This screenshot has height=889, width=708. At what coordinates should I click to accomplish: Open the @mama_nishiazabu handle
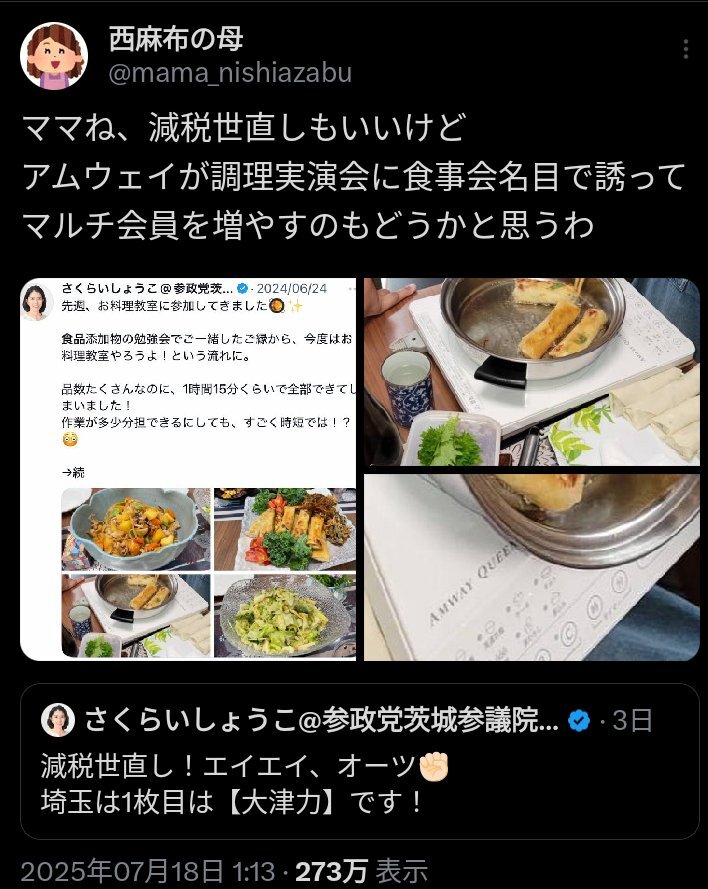(x=230, y=74)
